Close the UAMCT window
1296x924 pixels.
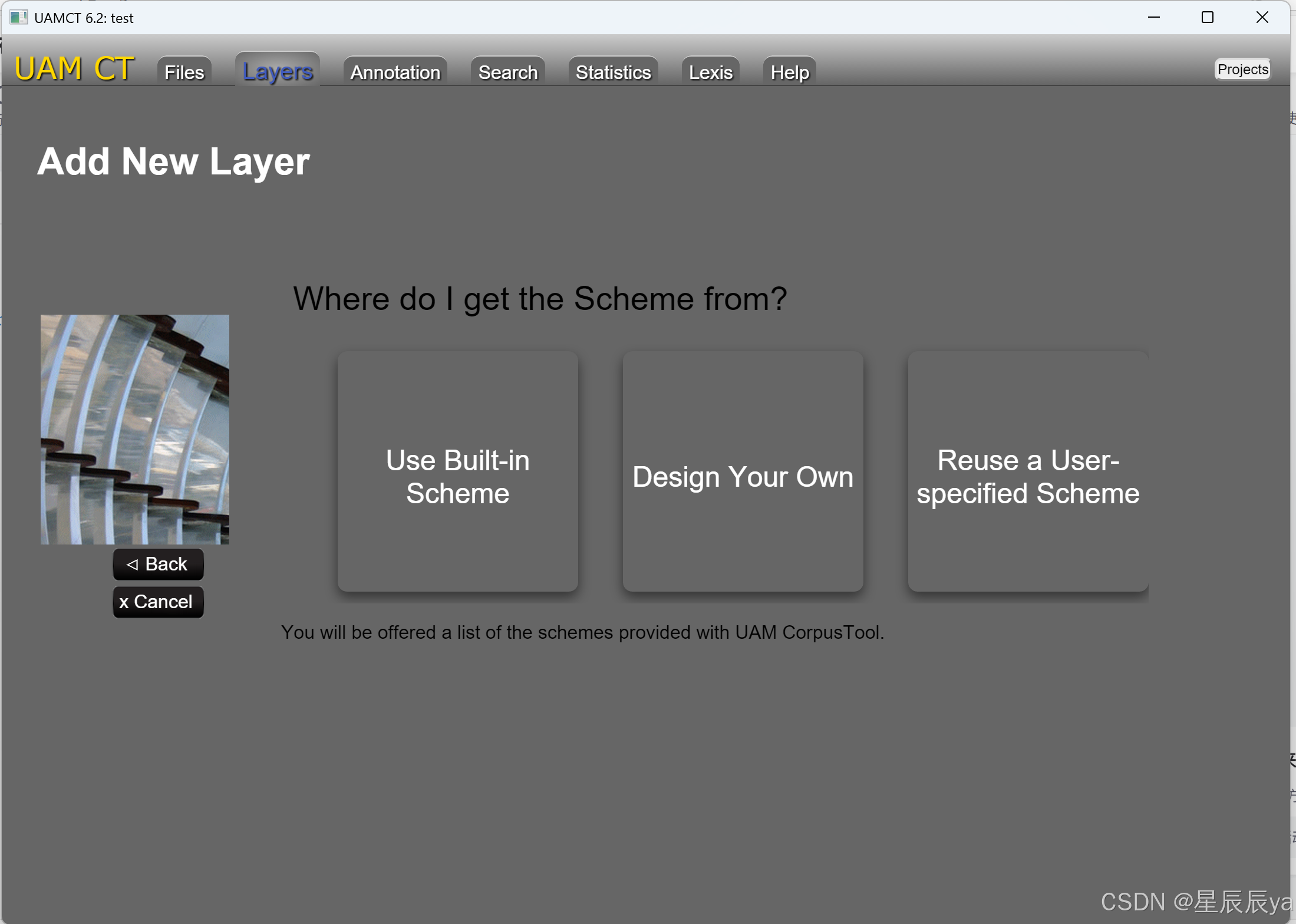1262,17
